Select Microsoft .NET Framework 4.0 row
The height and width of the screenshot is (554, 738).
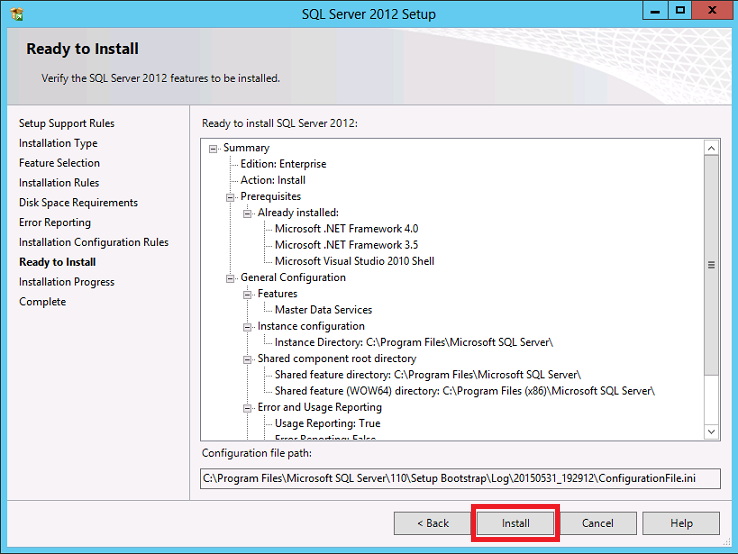pyautogui.click(x=346, y=229)
